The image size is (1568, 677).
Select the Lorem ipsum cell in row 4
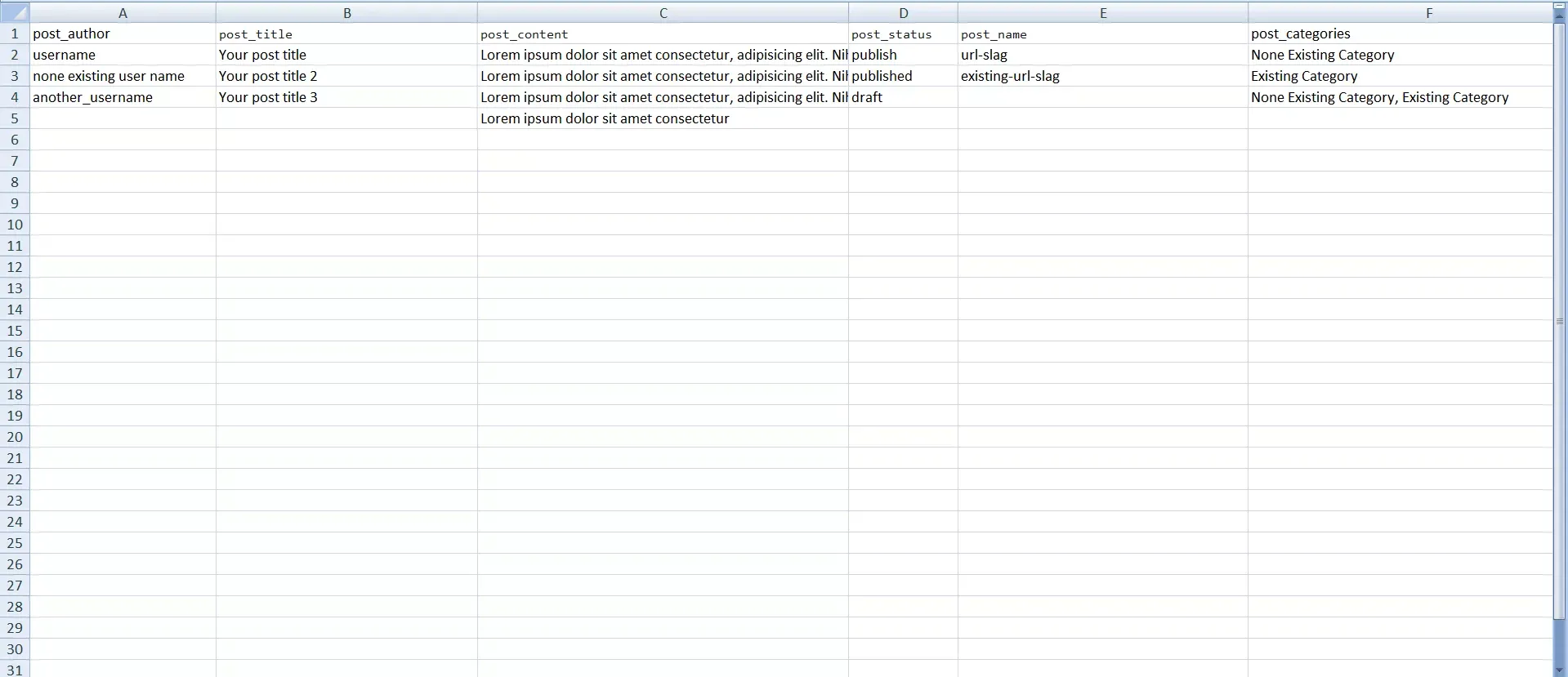663,97
